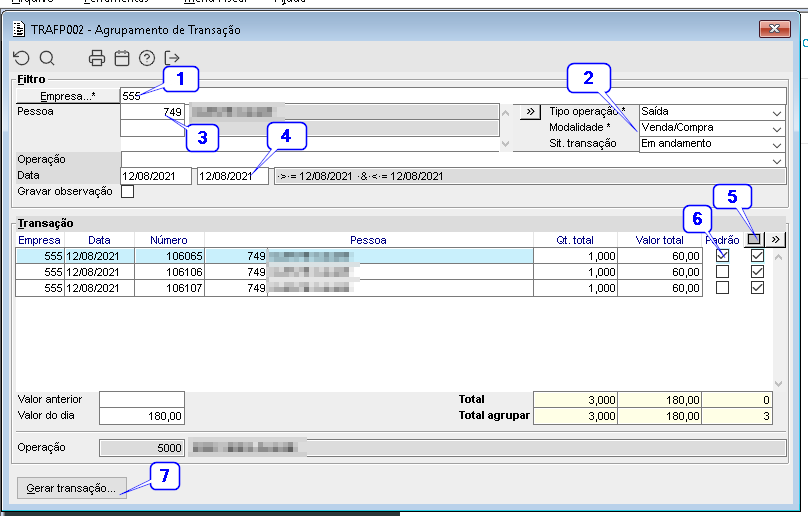
Task: Click transaction grid scroll down arrow
Action: pos(779,384)
